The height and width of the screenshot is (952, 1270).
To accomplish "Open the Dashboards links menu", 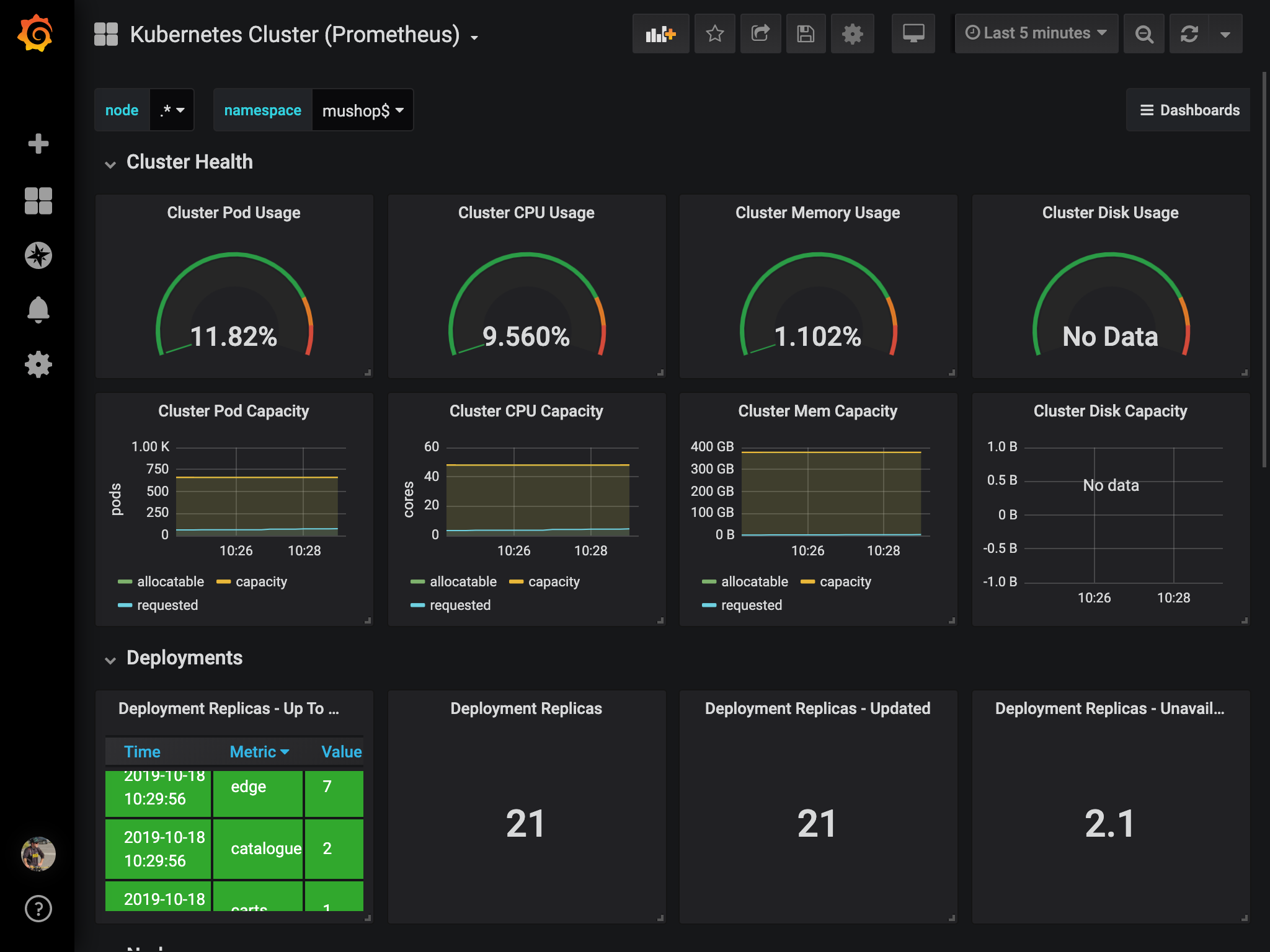I will point(1189,110).
